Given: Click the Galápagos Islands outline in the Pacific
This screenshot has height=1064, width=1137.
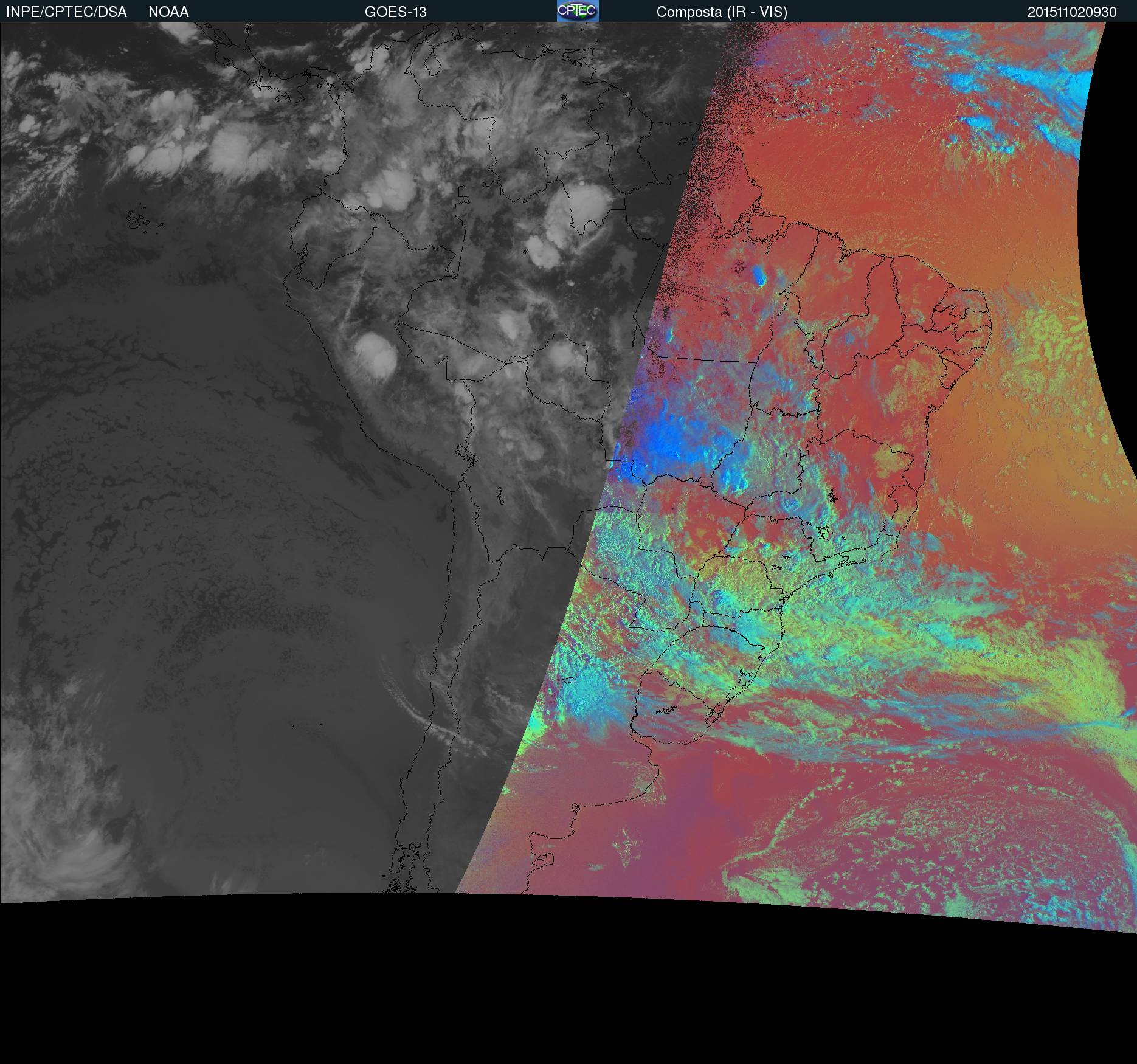Looking at the screenshot, I should click(142, 220).
